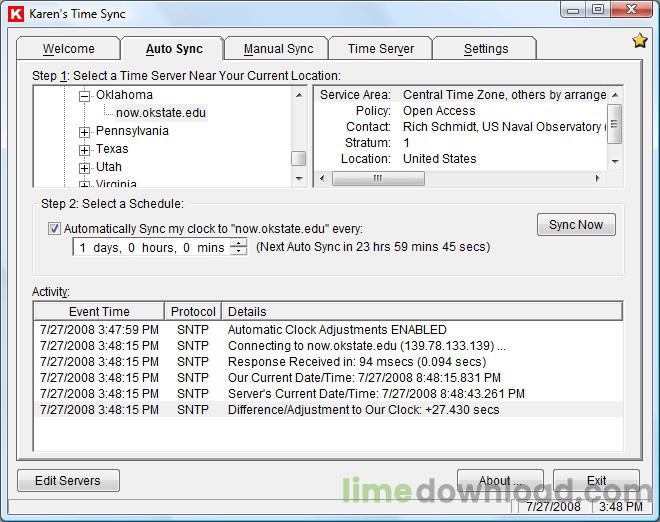Click the status bar time 3:48 PM
This screenshot has width=660, height=522.
tap(620, 506)
